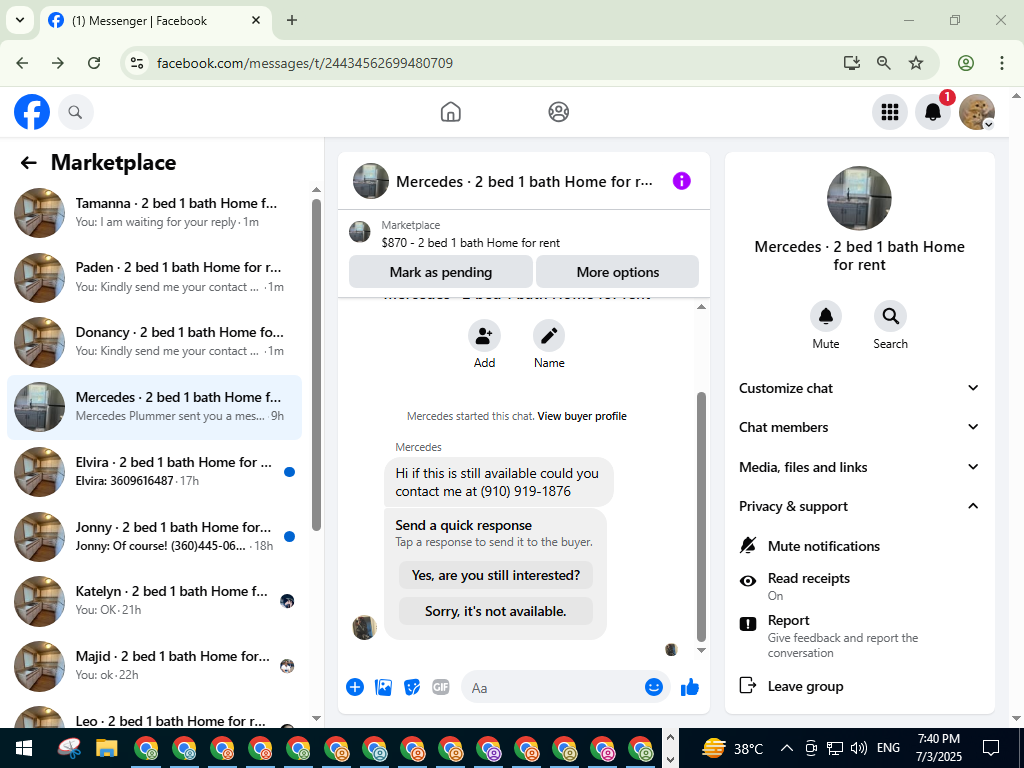The width and height of the screenshot is (1024, 768).
Task: Open the Groups icon in top navigation
Action: pyautogui.click(x=558, y=112)
